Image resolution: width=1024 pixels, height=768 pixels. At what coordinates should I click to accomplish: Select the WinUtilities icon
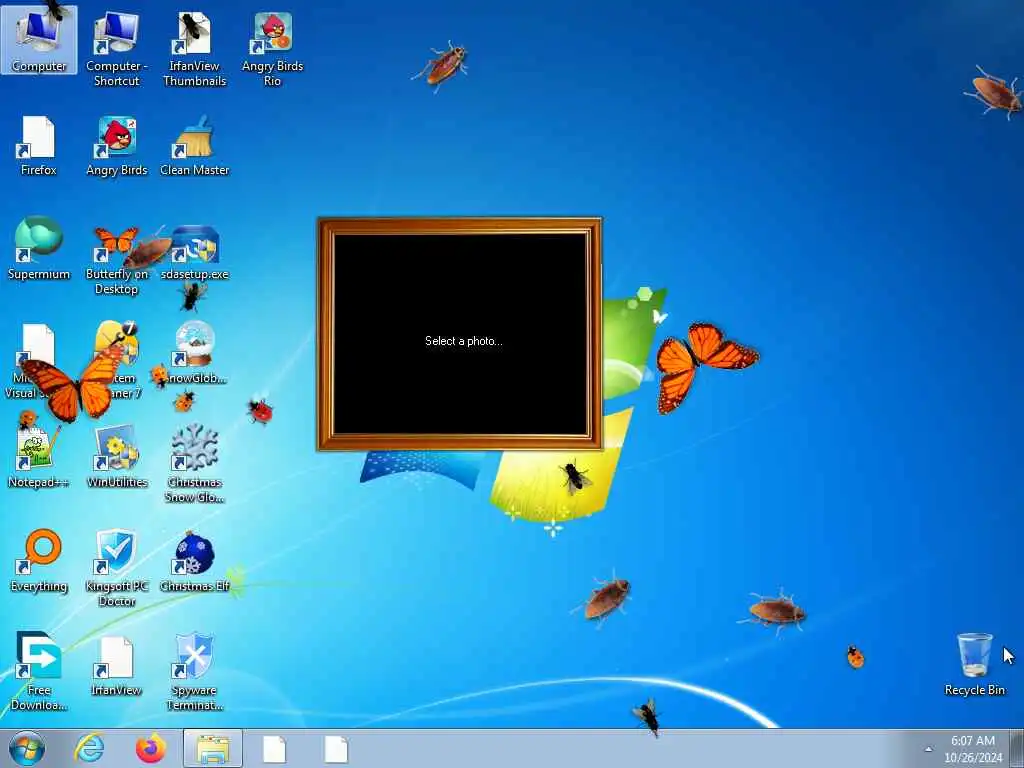[116, 457]
